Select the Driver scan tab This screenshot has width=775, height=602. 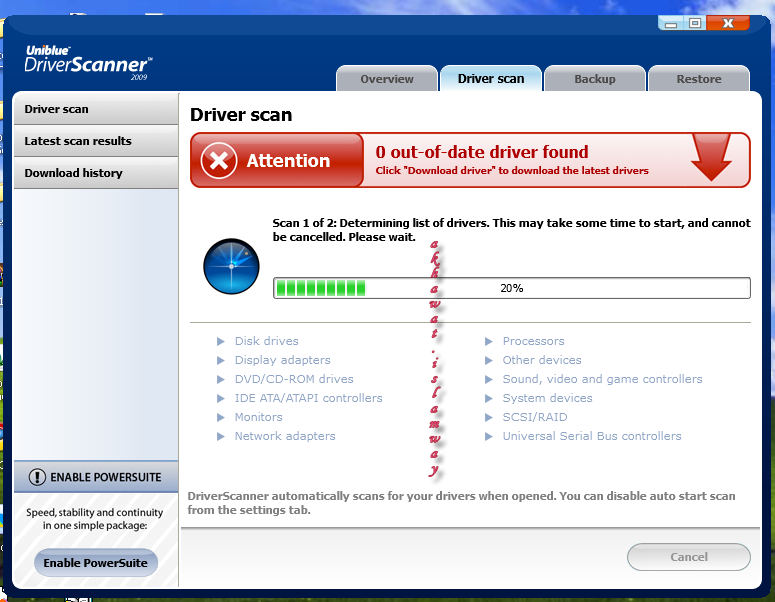[491, 79]
